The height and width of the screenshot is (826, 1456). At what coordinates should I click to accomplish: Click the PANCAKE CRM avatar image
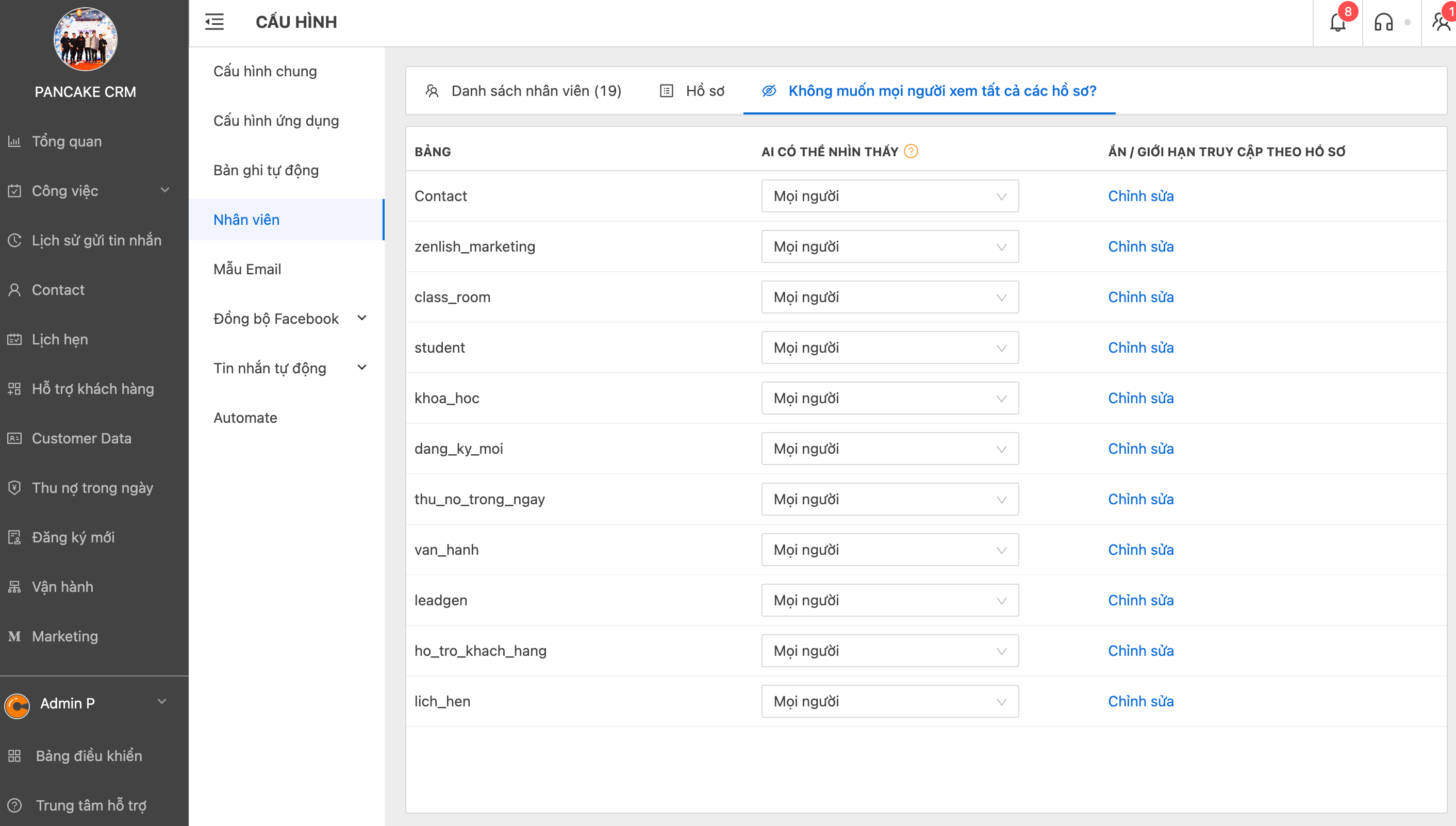pyautogui.click(x=85, y=39)
